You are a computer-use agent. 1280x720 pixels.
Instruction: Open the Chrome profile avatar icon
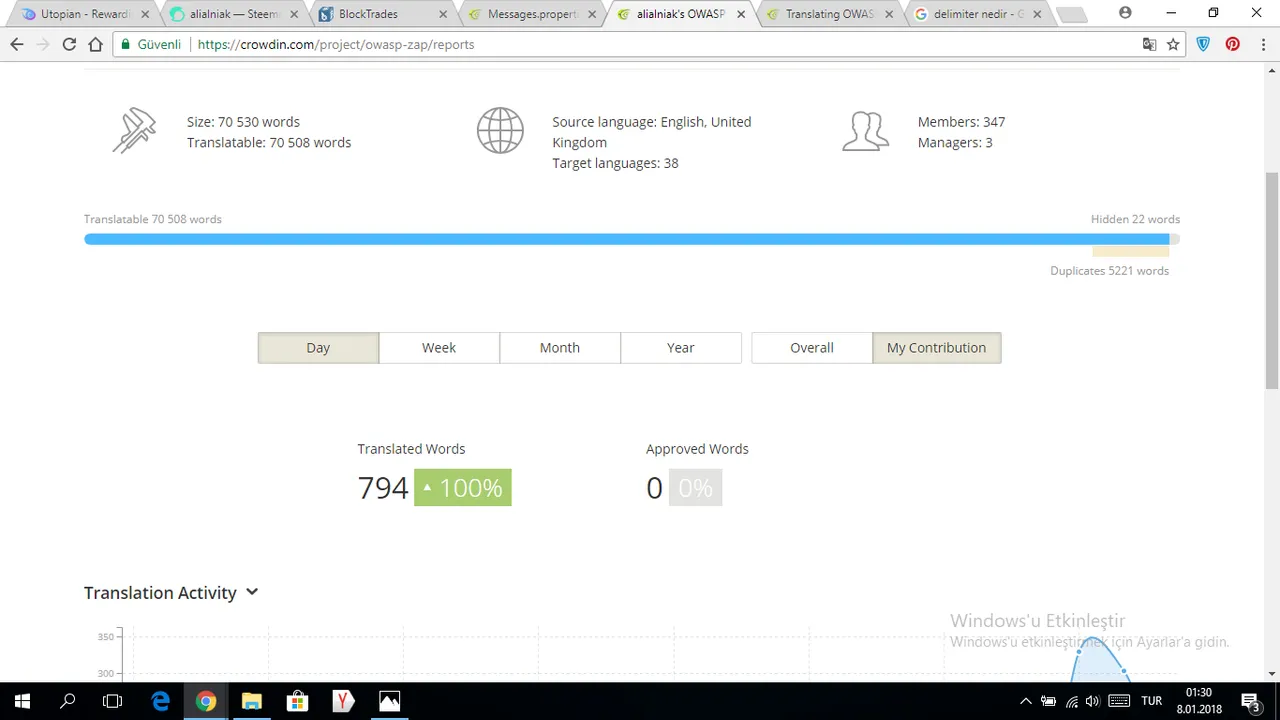click(x=1125, y=13)
